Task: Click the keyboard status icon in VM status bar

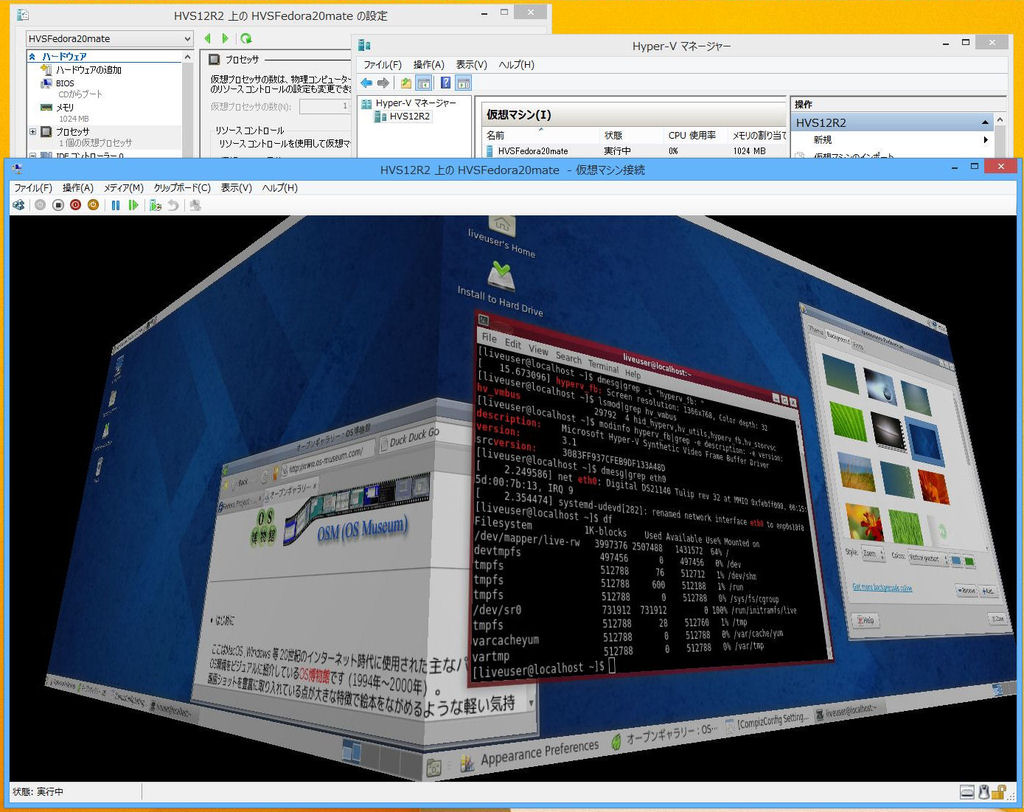Action: pyautogui.click(x=967, y=792)
